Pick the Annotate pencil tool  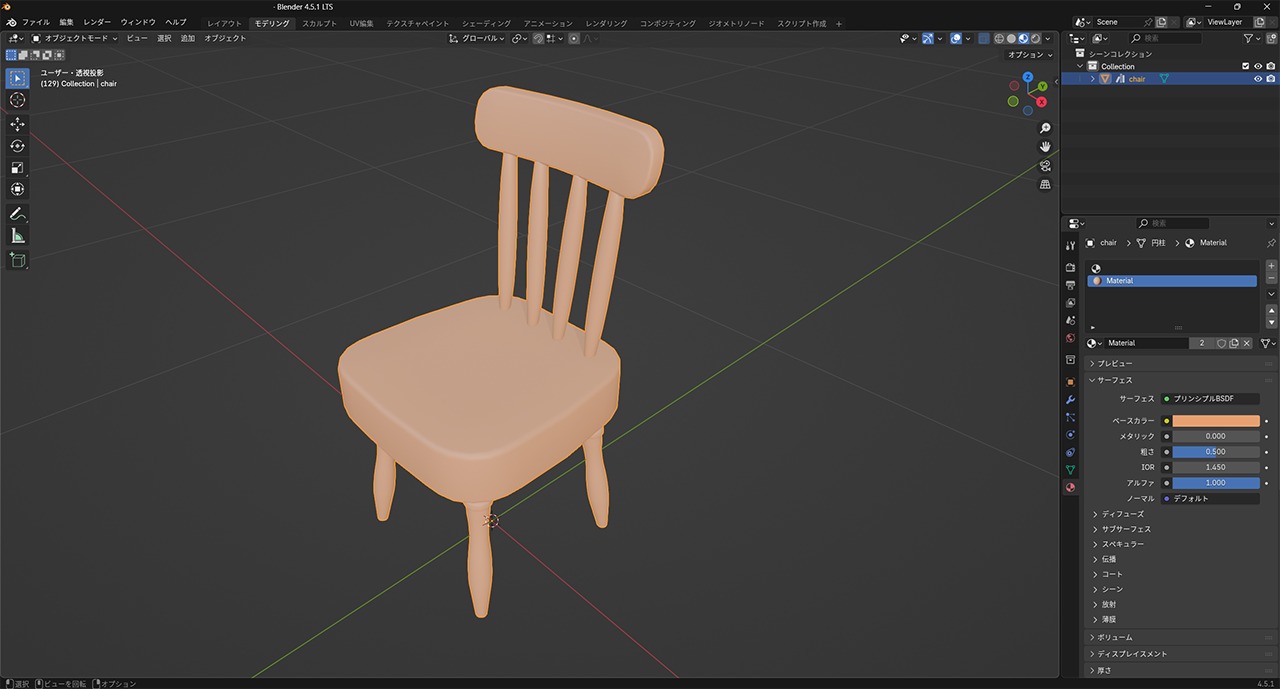(x=17, y=214)
